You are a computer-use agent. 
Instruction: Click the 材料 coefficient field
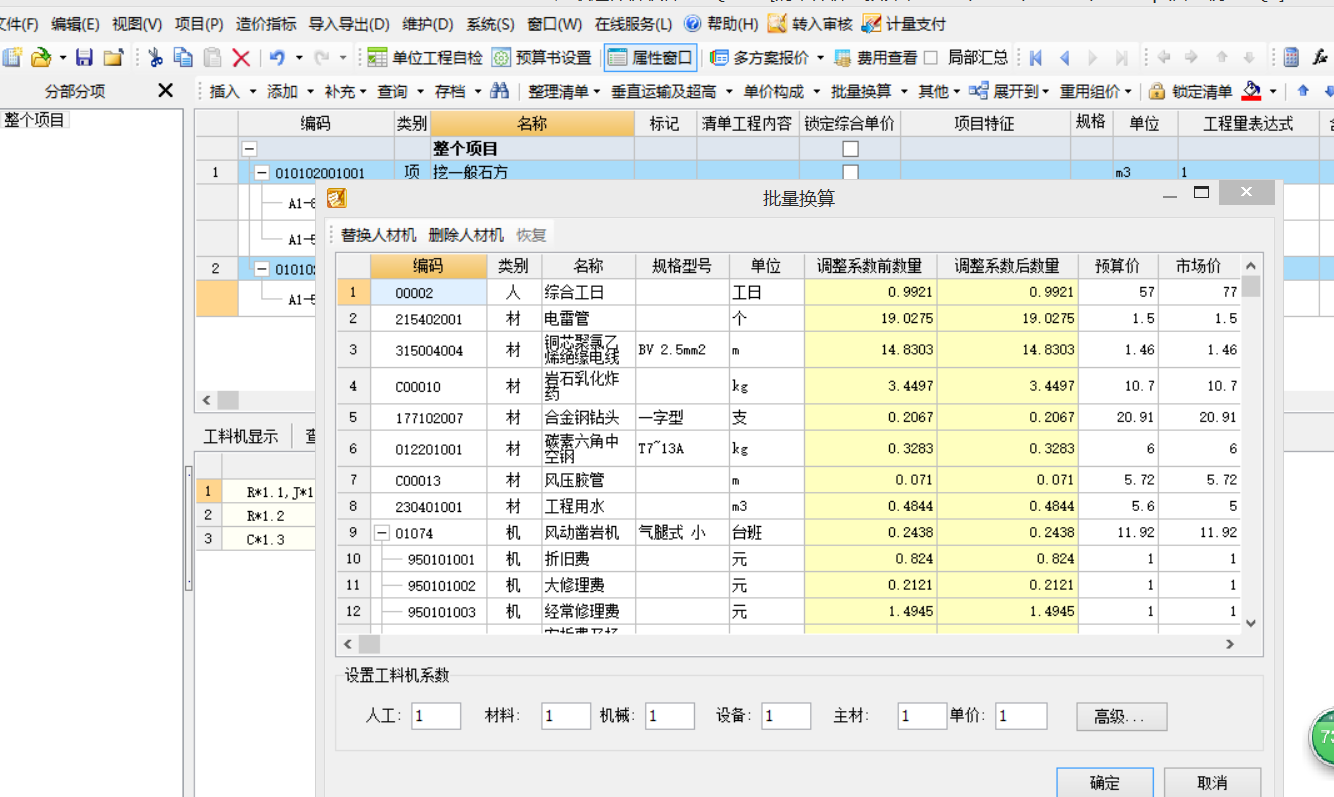pyautogui.click(x=566, y=716)
